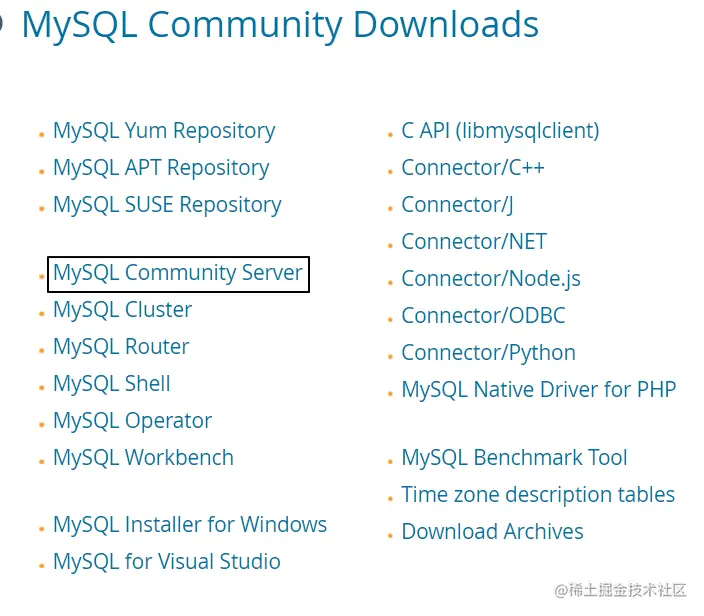Open Time zone description tables link
704x616 pixels.
pos(538,495)
